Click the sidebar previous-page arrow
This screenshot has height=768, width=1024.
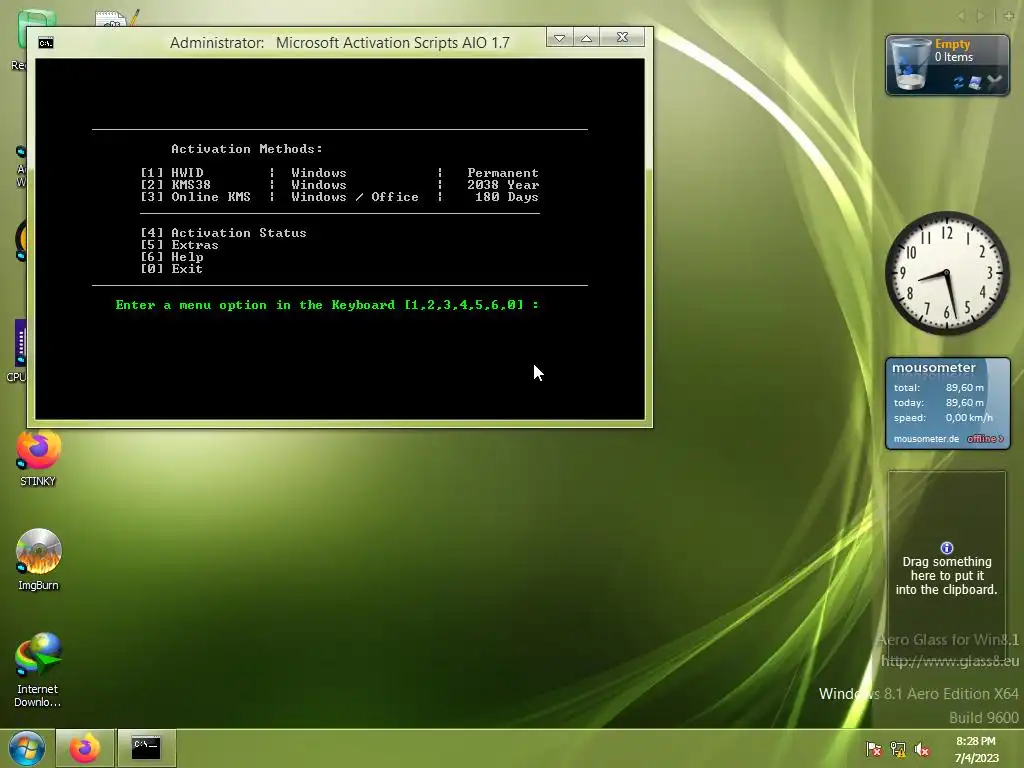[x=961, y=16]
